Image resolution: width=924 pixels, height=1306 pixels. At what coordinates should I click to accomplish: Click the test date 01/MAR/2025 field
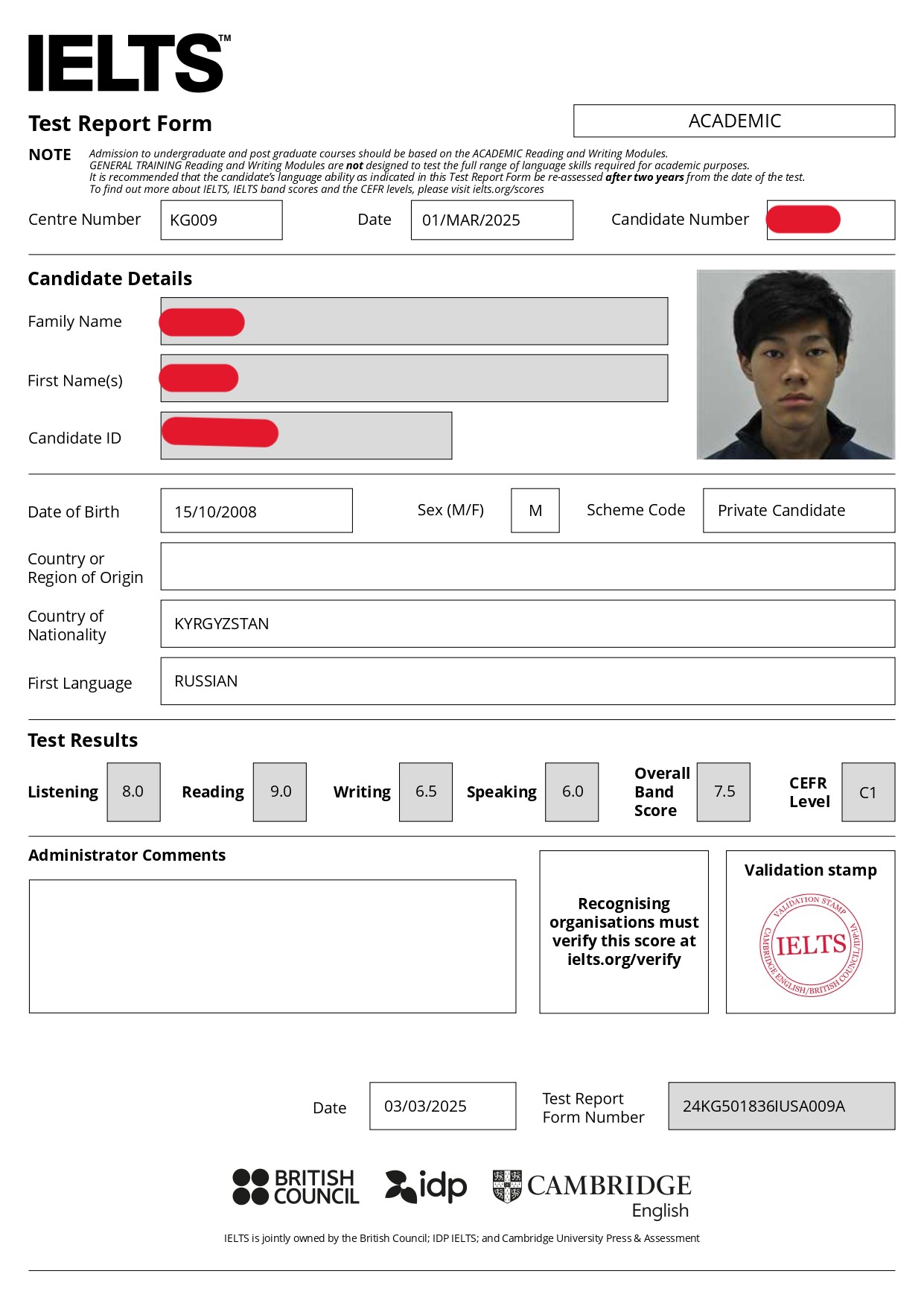click(x=491, y=220)
